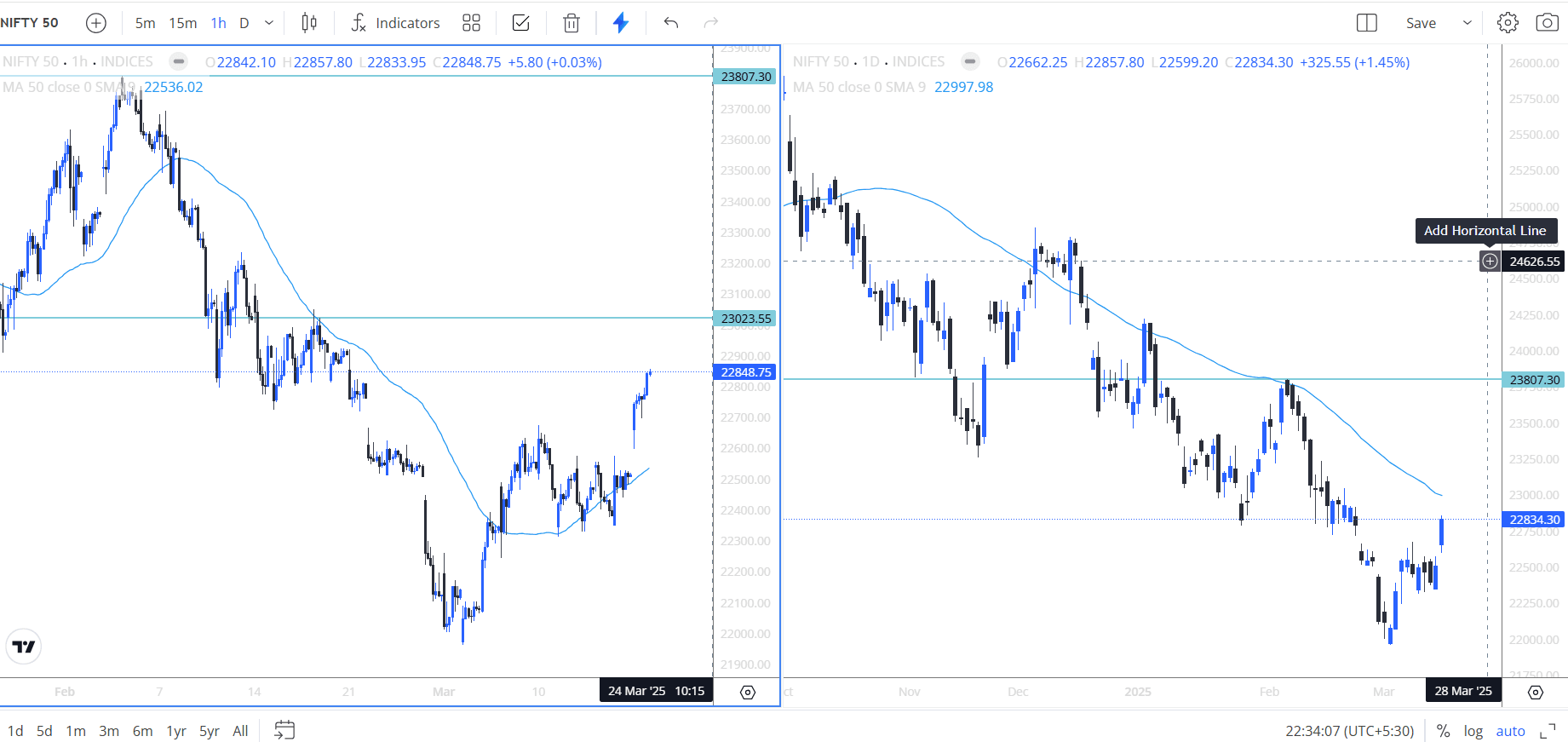Select the 15m timeframe
Screen dimensions: 1568x742
[182, 23]
